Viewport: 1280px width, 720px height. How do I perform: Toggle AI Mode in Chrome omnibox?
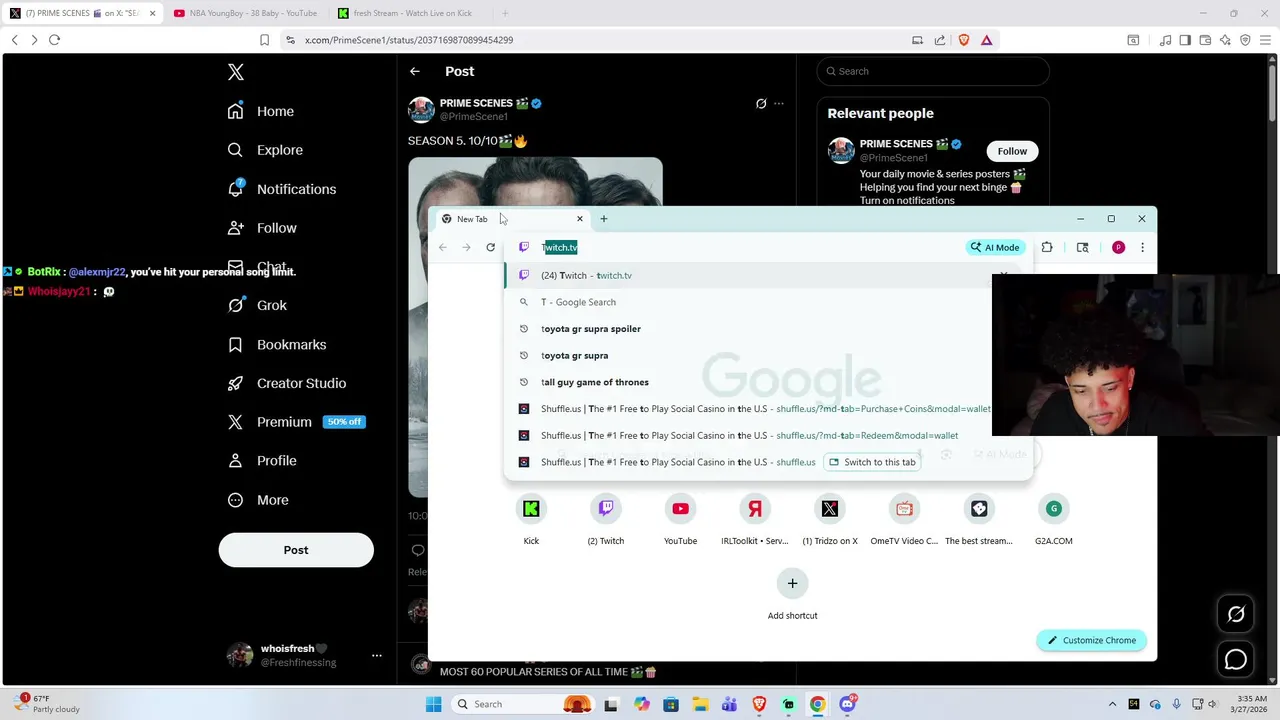pos(995,247)
